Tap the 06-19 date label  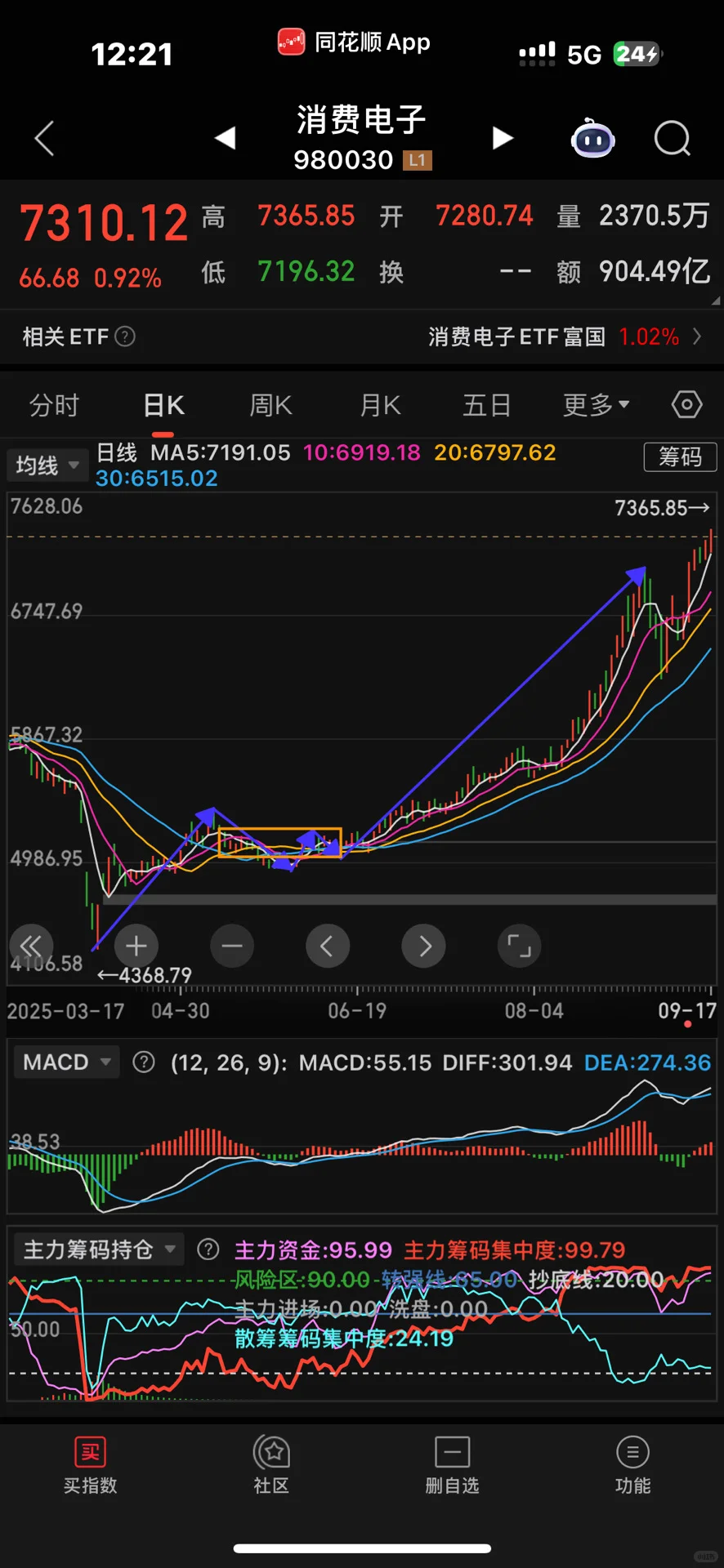357,1011
